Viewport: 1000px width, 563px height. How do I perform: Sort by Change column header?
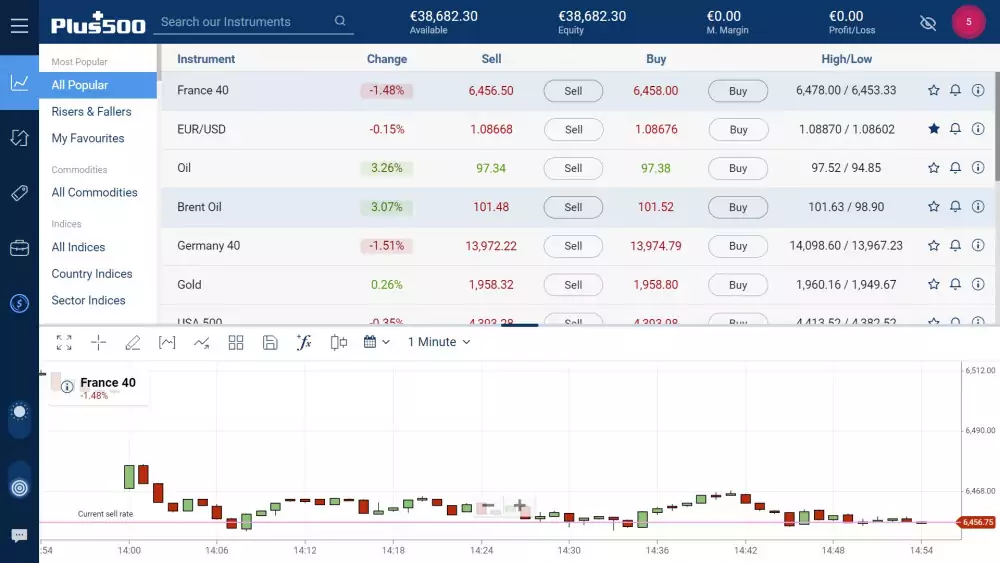tap(386, 59)
